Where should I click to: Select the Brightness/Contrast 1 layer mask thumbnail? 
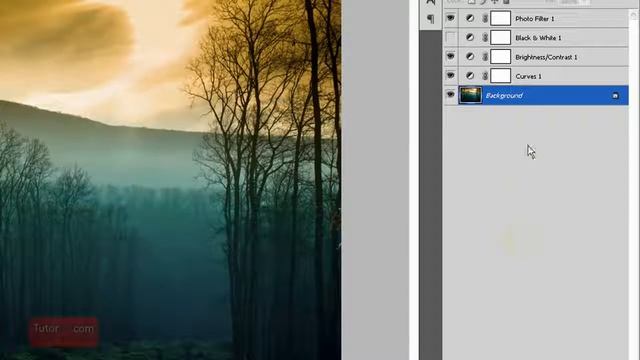point(500,57)
